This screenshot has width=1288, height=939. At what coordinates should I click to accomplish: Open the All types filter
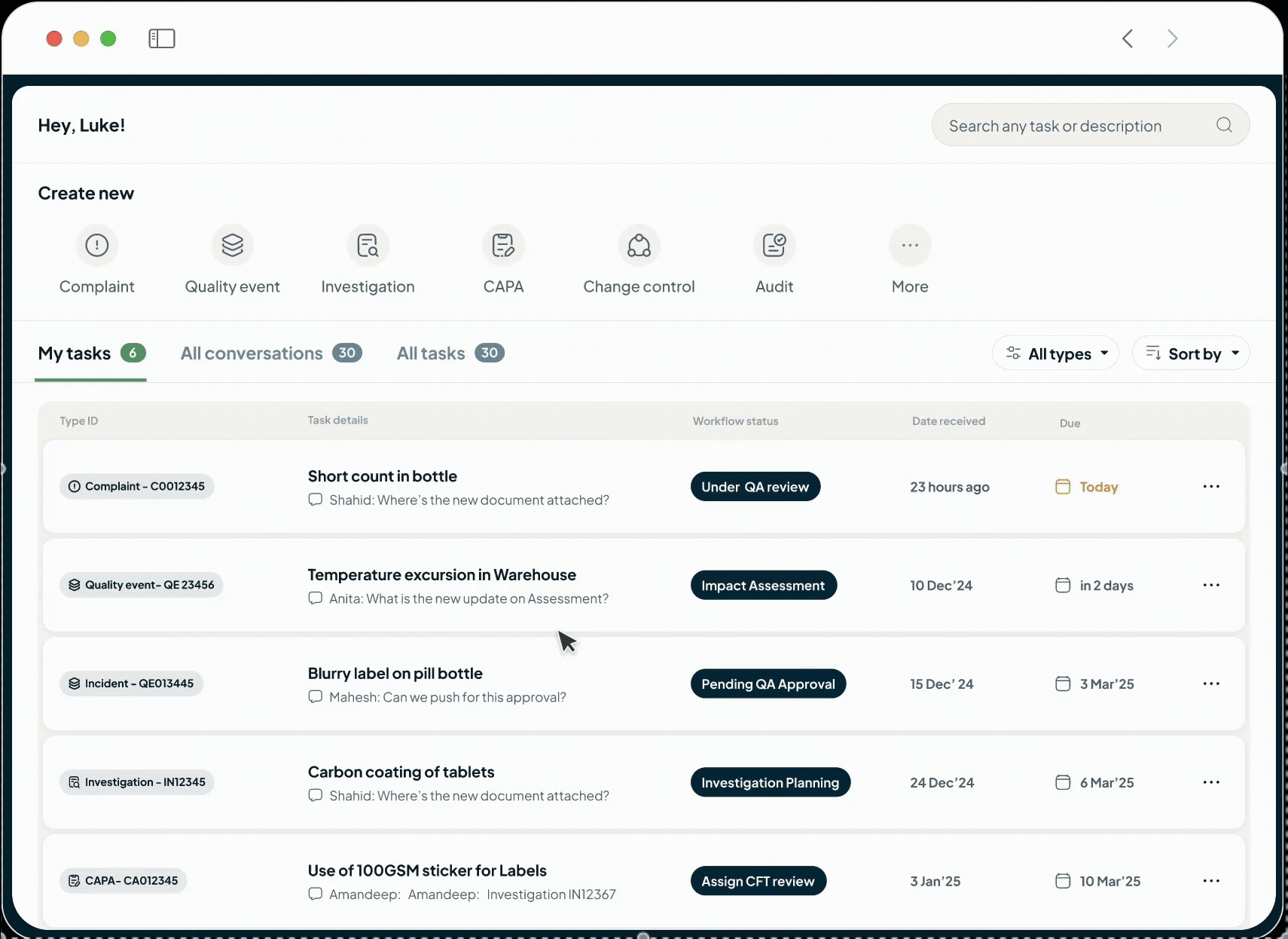click(1055, 353)
